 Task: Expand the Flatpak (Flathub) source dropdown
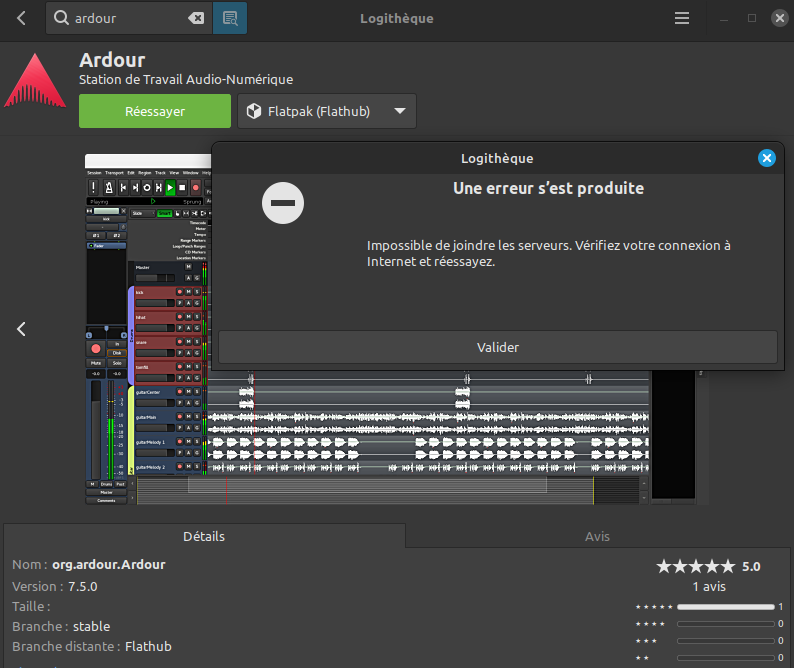[400, 111]
